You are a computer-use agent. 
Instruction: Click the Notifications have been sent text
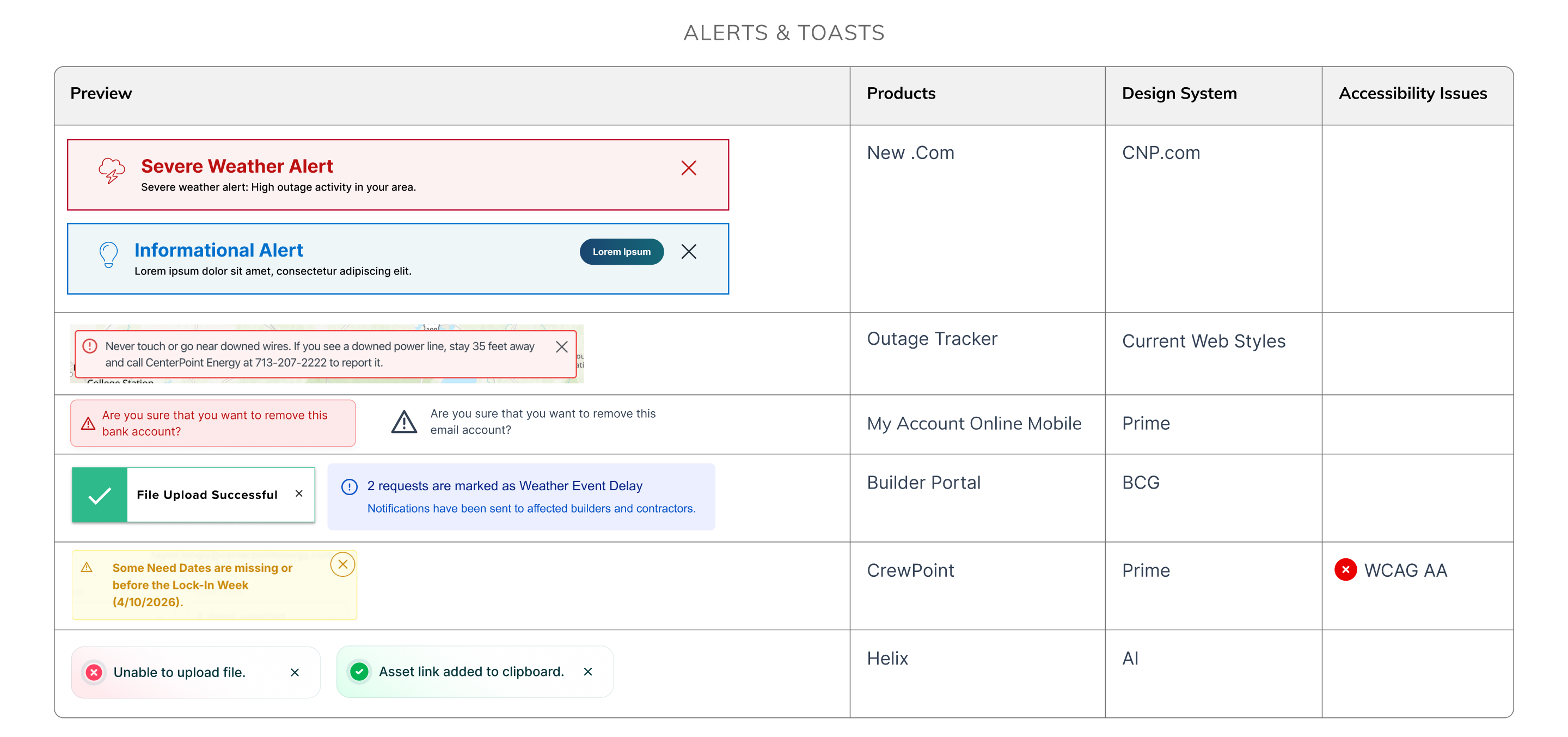click(x=531, y=509)
